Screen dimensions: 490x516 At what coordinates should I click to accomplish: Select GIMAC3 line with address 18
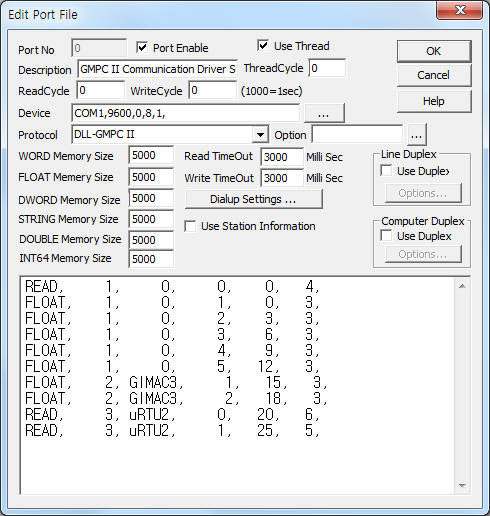tap(176, 398)
